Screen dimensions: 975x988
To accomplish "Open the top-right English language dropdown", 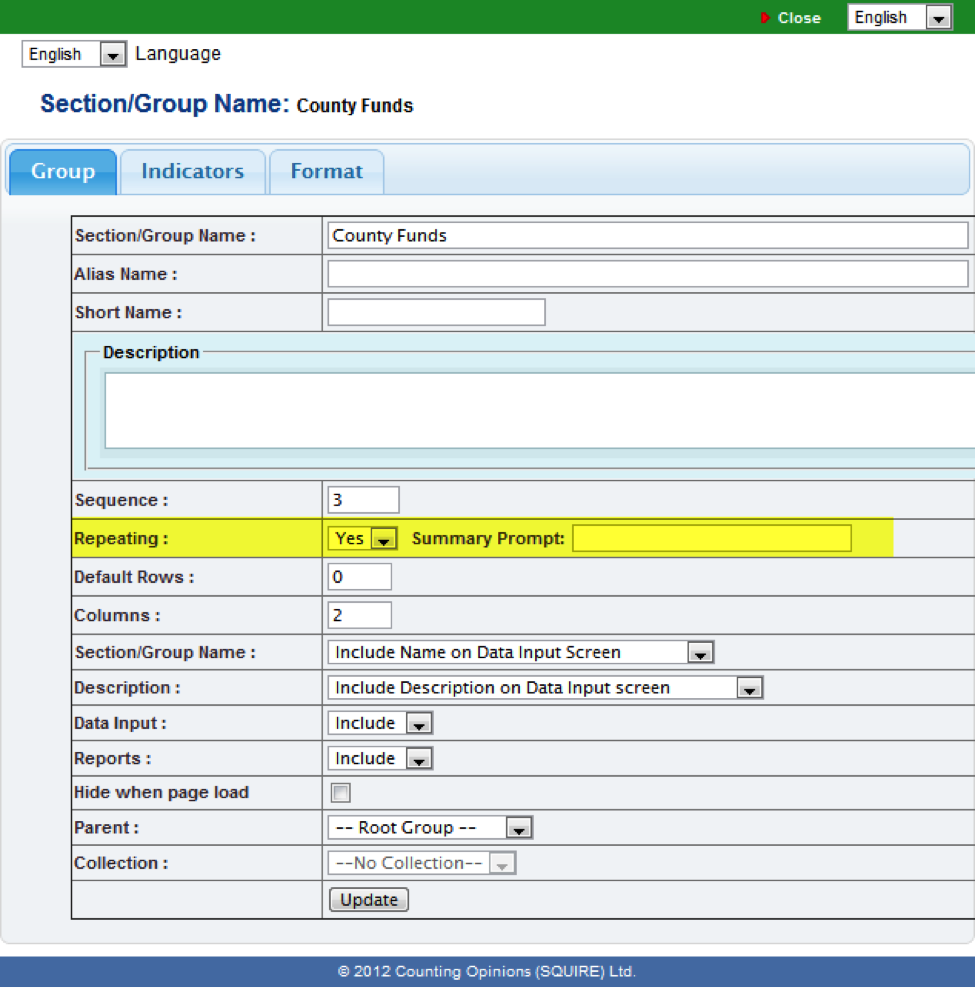I will 899,18.
